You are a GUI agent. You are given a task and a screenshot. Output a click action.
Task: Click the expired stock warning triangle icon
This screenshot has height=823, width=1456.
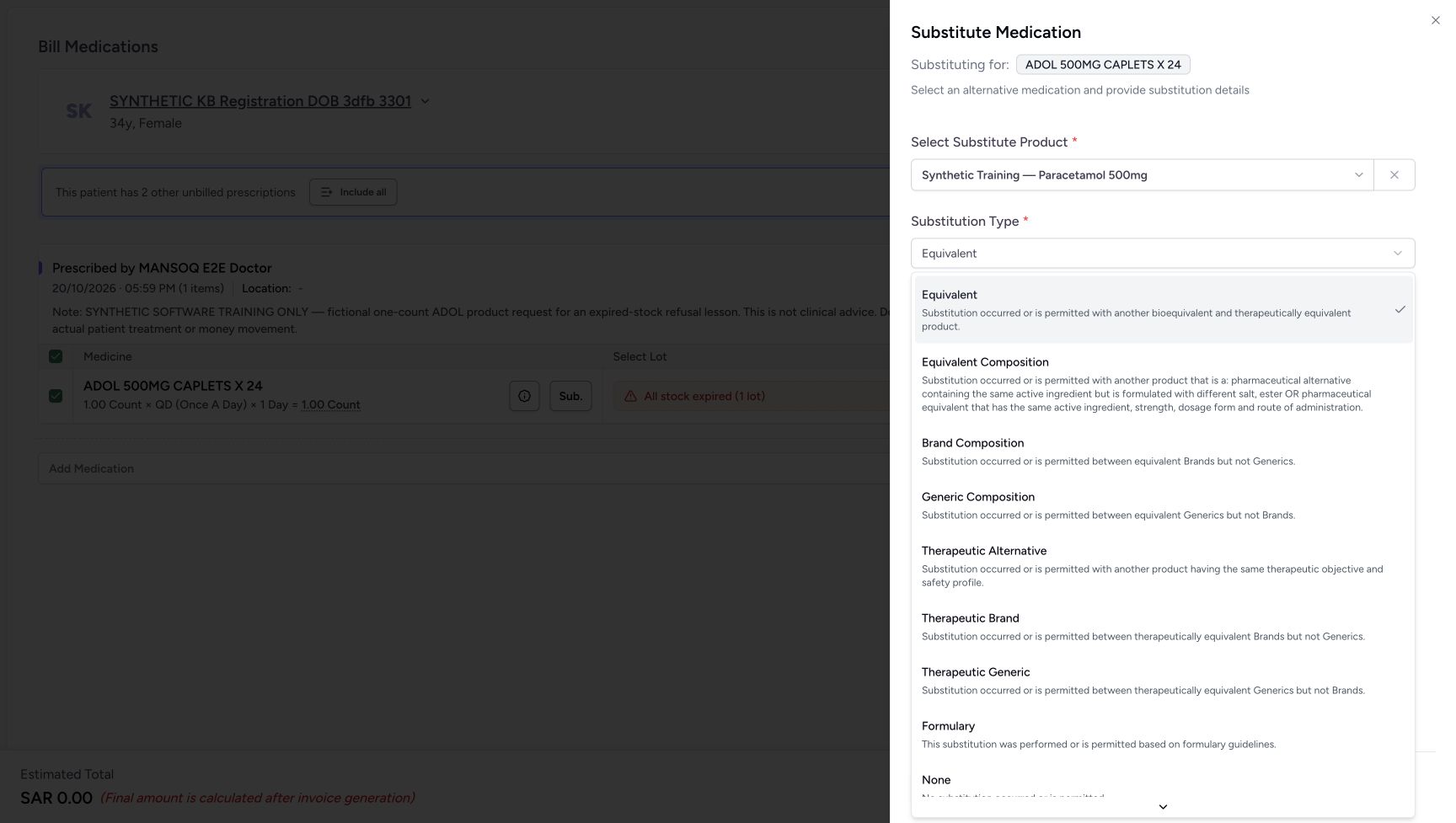tap(630, 396)
